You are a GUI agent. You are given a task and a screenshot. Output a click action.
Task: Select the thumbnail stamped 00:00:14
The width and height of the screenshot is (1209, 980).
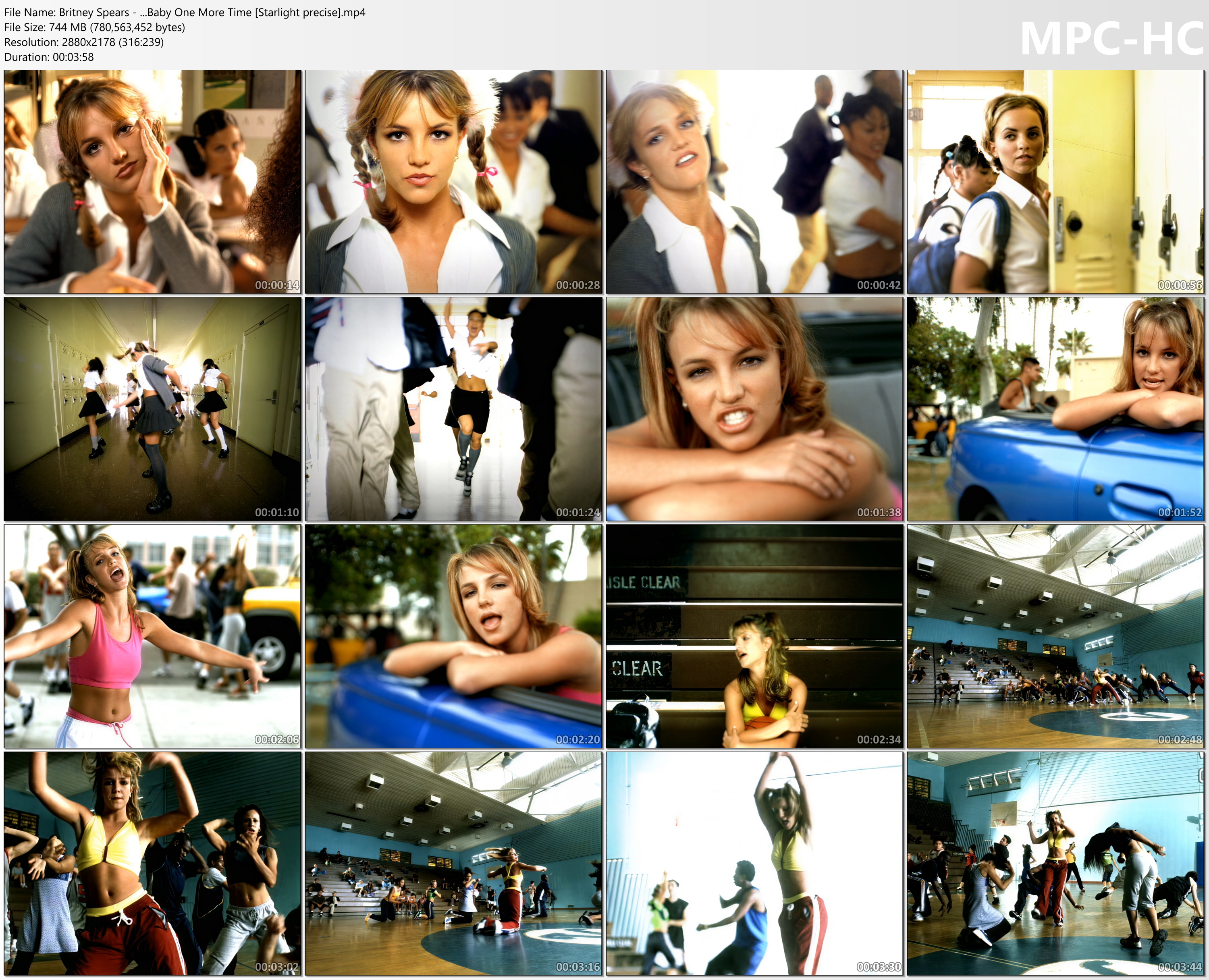(x=152, y=181)
